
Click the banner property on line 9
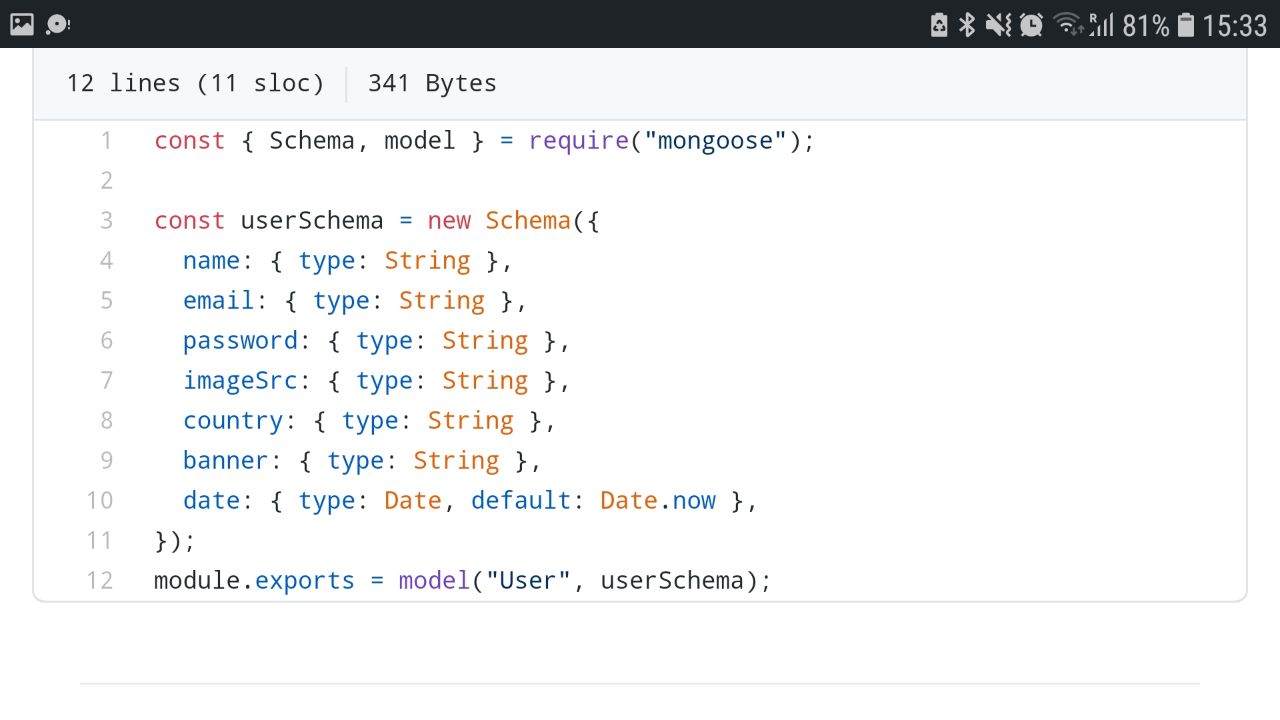226,461
